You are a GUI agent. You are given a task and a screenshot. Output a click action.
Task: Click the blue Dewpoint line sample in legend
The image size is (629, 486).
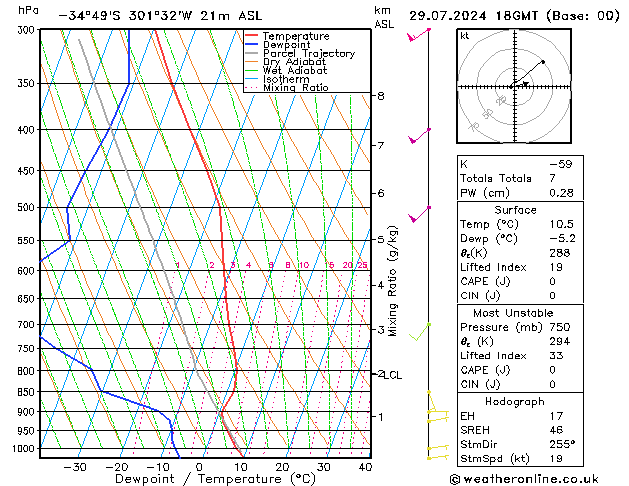point(252,45)
